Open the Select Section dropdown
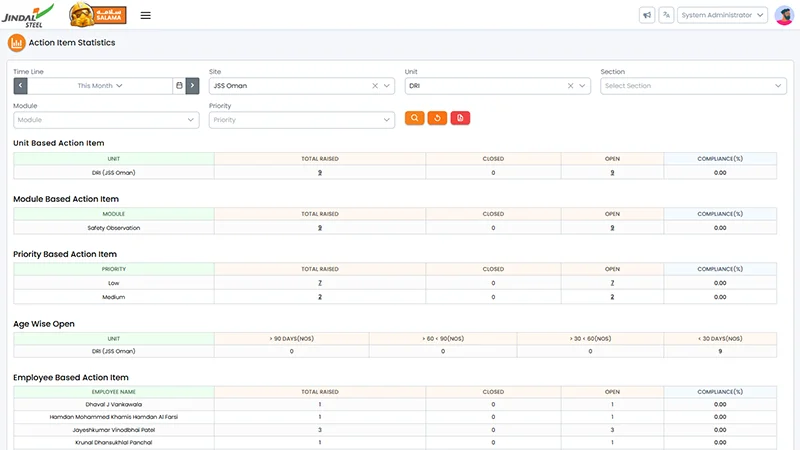The image size is (800, 450). [693, 86]
